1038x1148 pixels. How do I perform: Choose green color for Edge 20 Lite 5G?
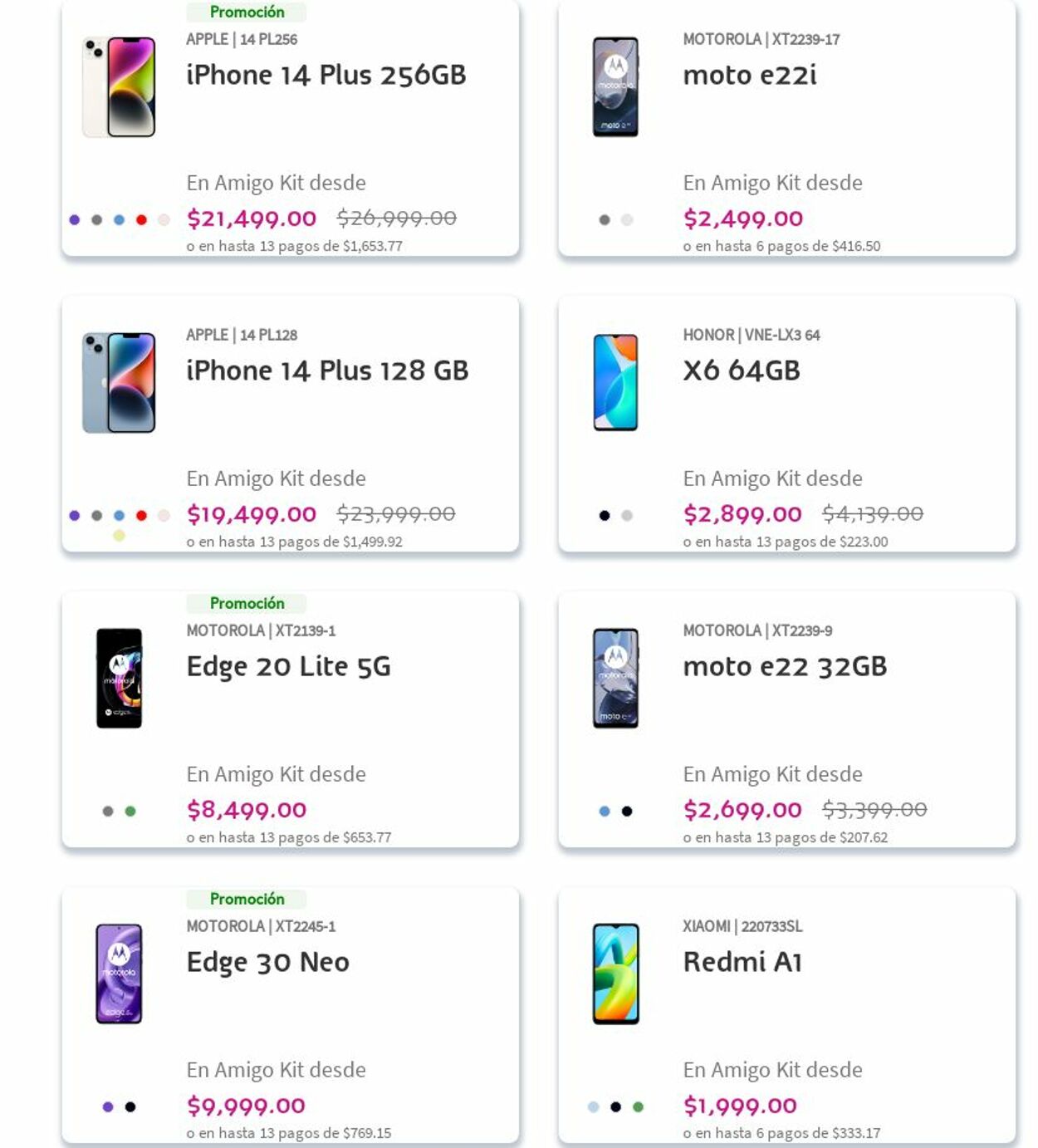click(x=130, y=812)
